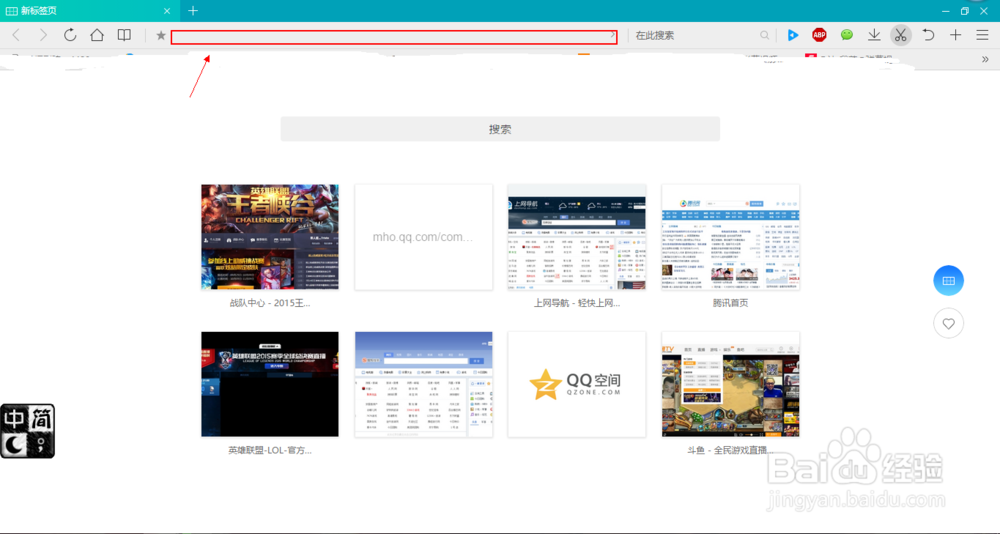
Task: Toggle the IME punctuation mode
Action: 40,445
